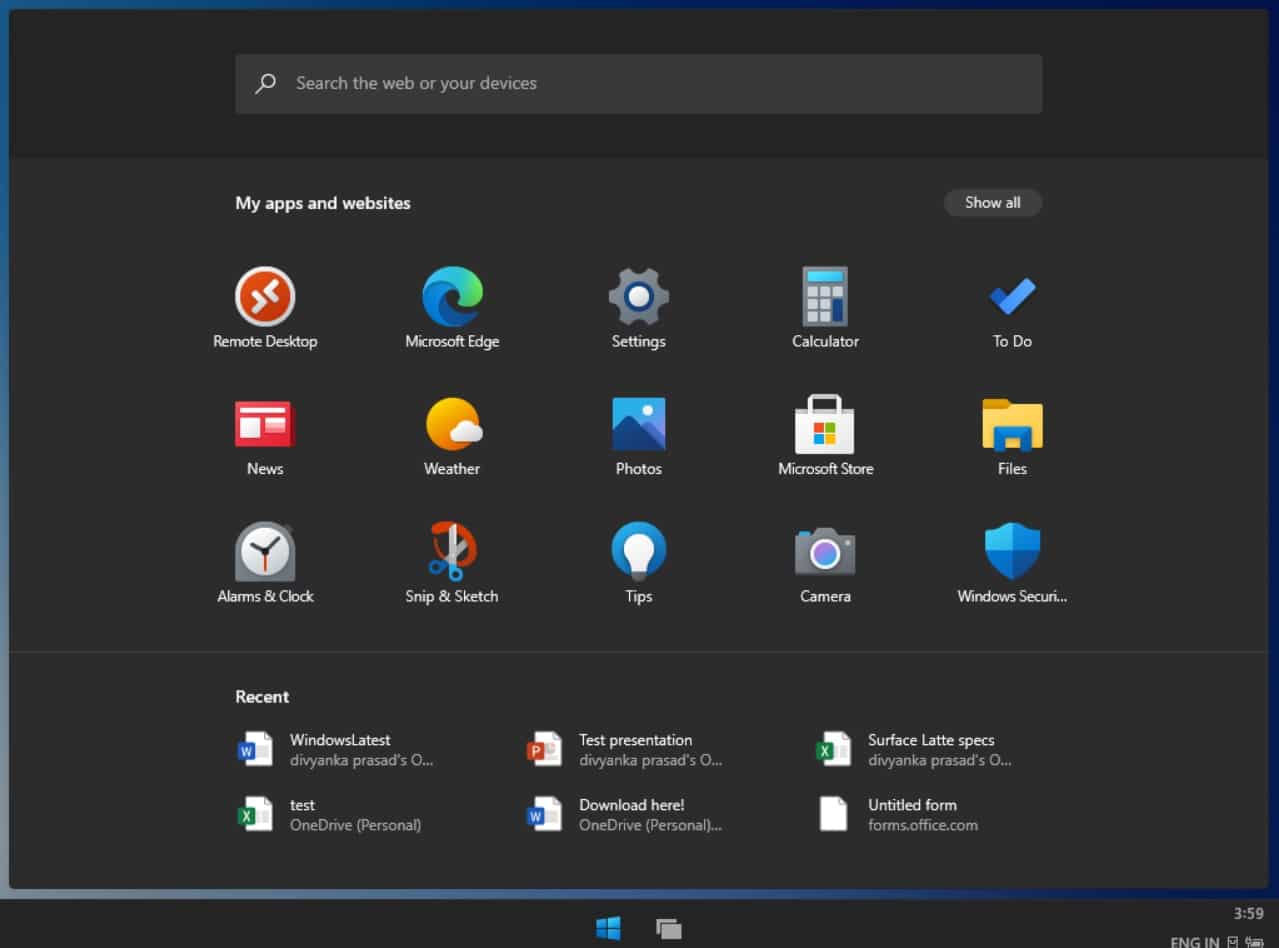Click the My apps and websites heading

pos(323,203)
